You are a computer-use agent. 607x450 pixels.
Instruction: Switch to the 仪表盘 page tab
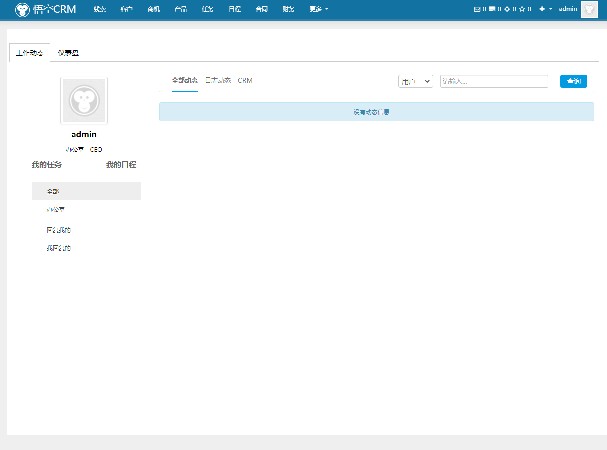coord(69,53)
